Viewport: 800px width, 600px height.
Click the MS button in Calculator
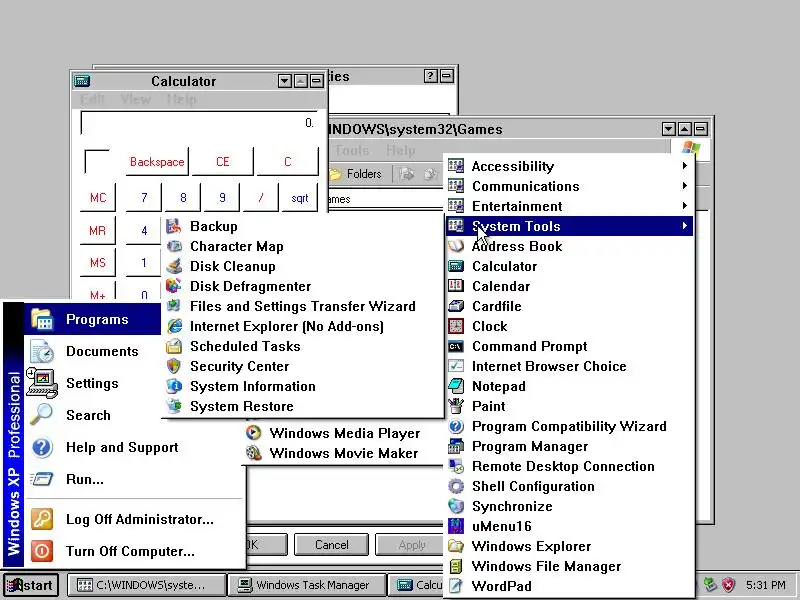98,263
